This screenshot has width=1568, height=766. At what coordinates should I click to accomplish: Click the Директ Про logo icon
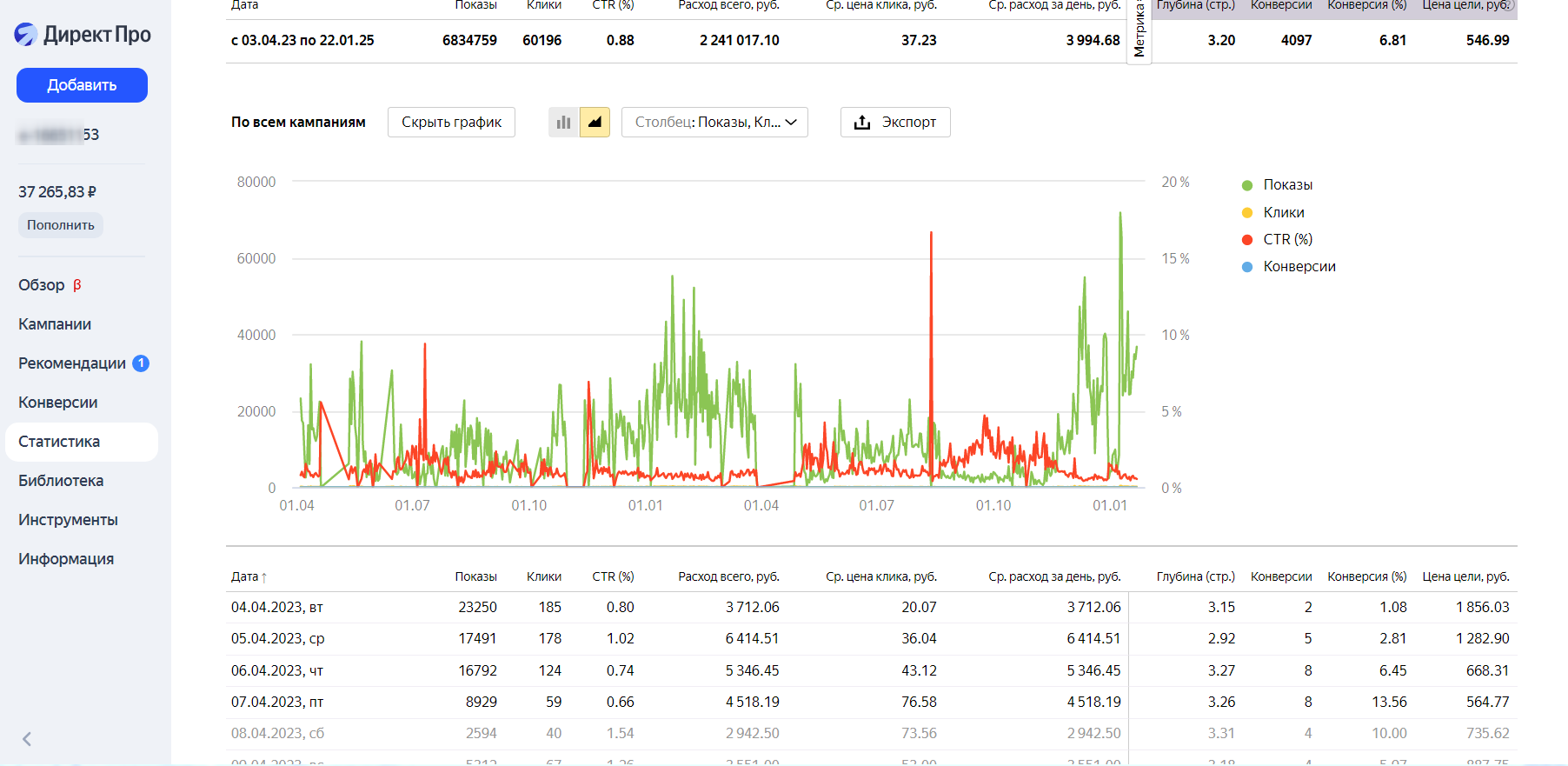26,35
